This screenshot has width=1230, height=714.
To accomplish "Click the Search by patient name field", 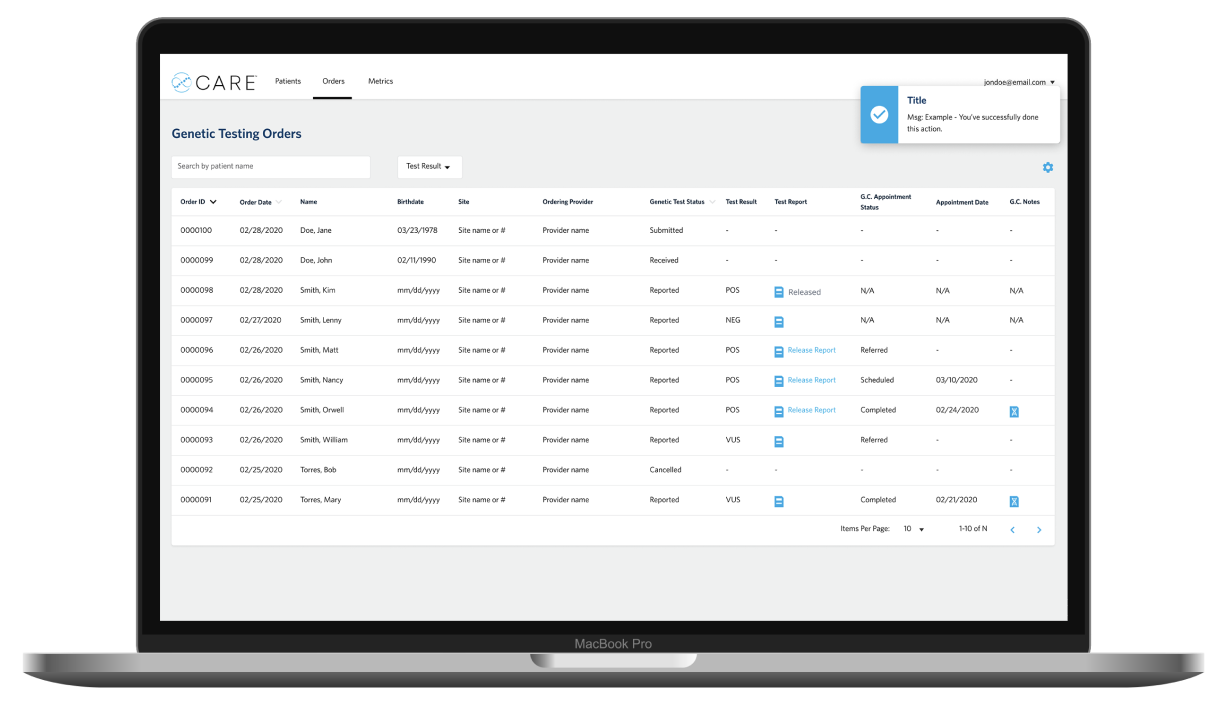I will pos(270,166).
